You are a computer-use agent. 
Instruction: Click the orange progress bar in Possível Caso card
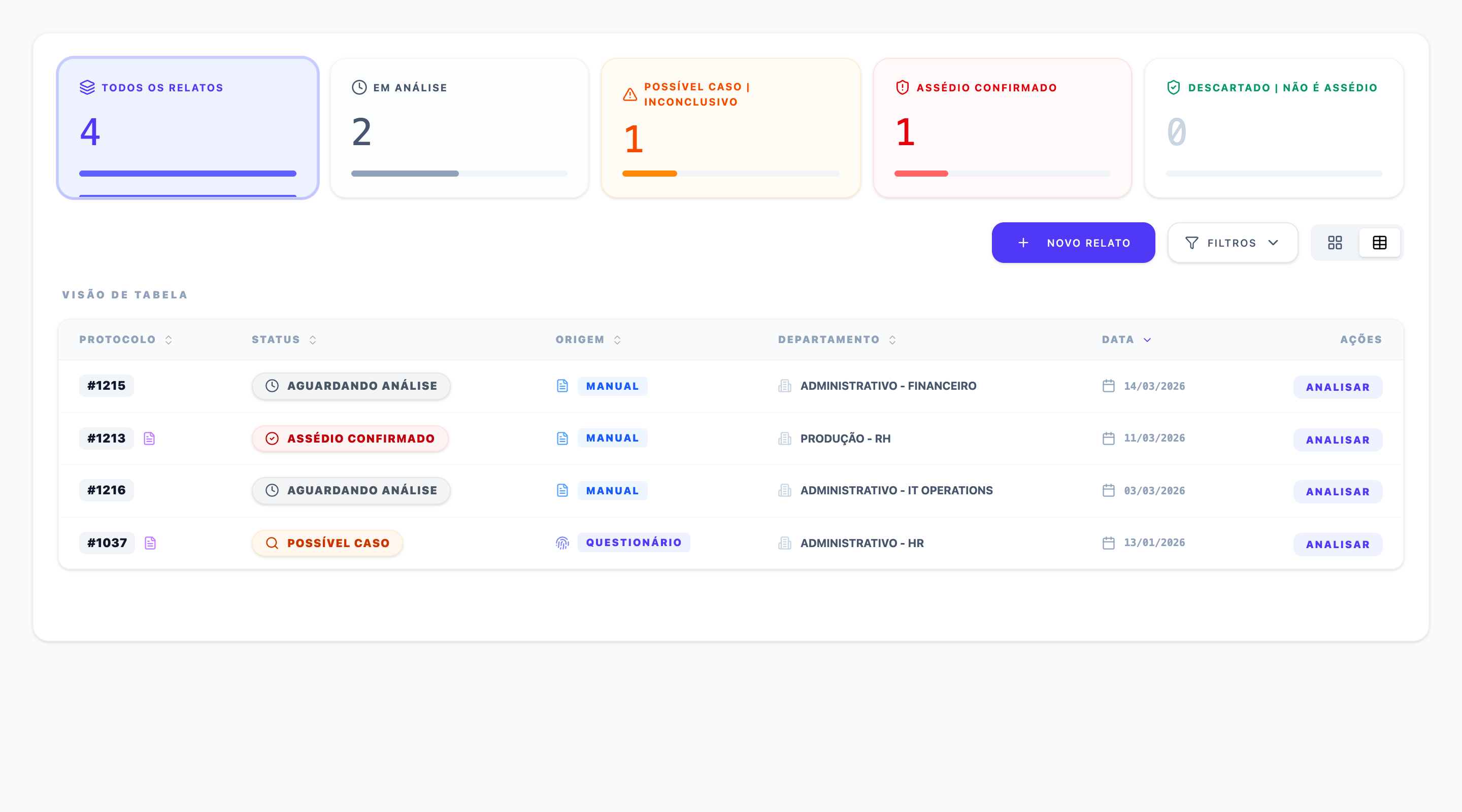649,174
